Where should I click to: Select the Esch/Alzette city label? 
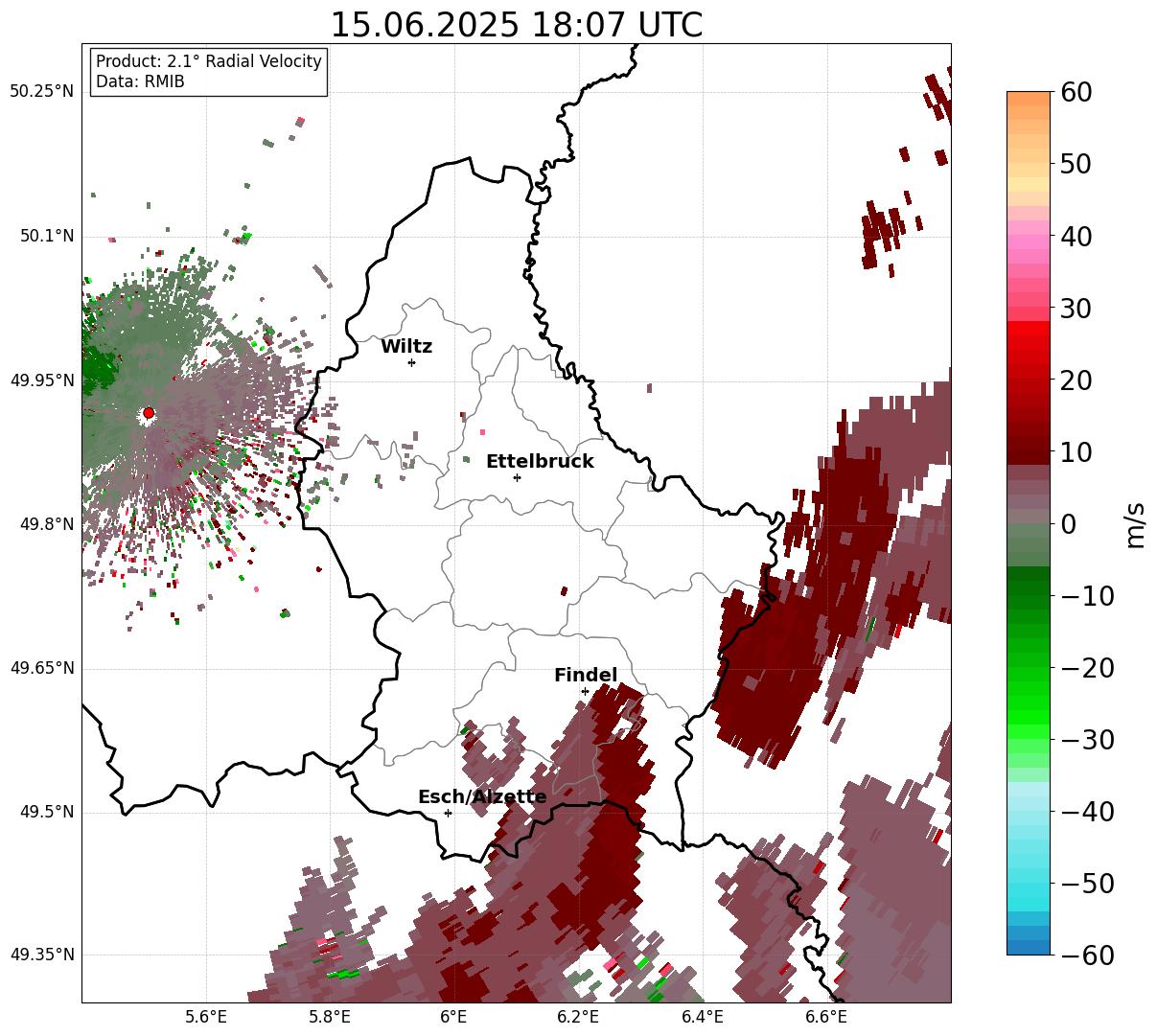482,797
